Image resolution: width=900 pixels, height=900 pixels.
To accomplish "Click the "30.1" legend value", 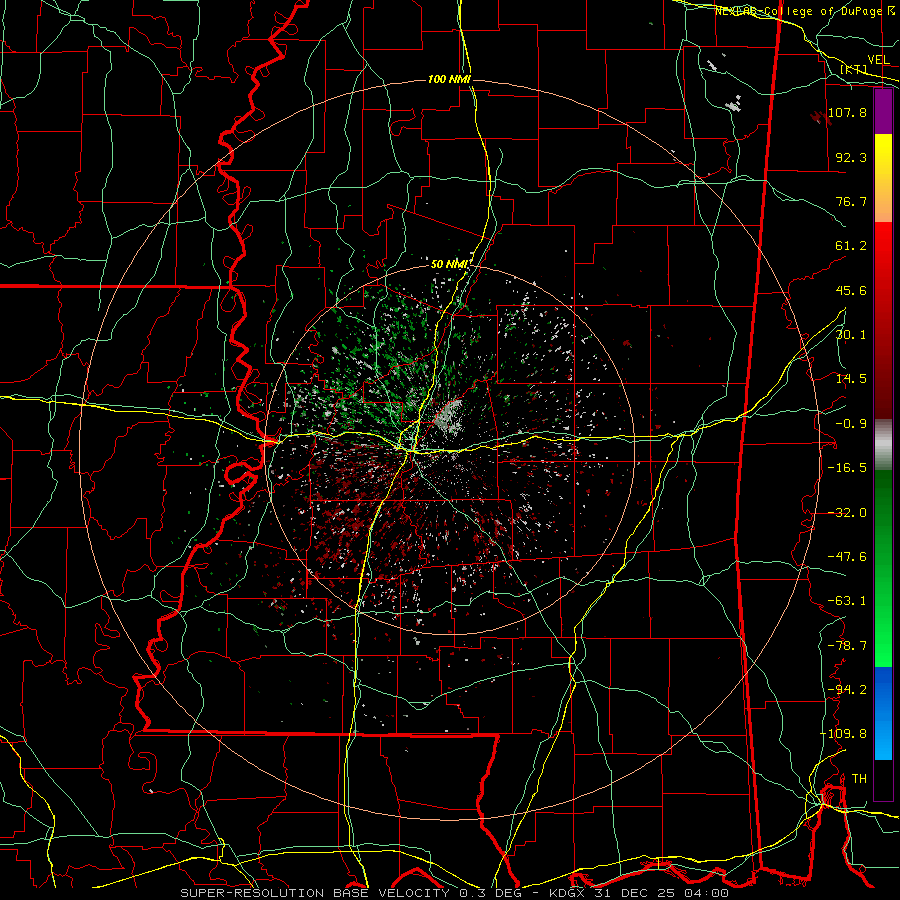I will tap(851, 335).
